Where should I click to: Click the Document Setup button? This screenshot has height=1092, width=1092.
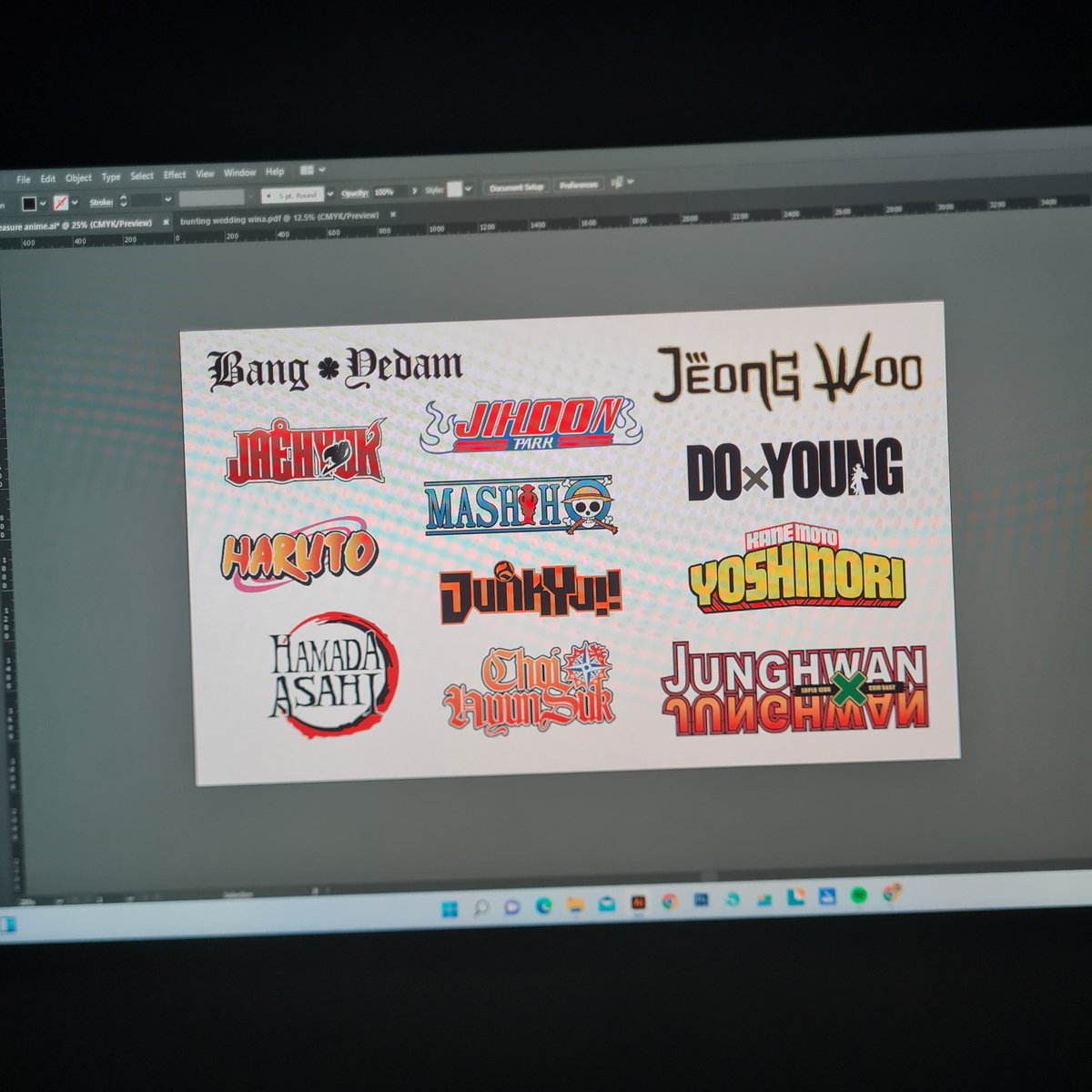coord(516,187)
